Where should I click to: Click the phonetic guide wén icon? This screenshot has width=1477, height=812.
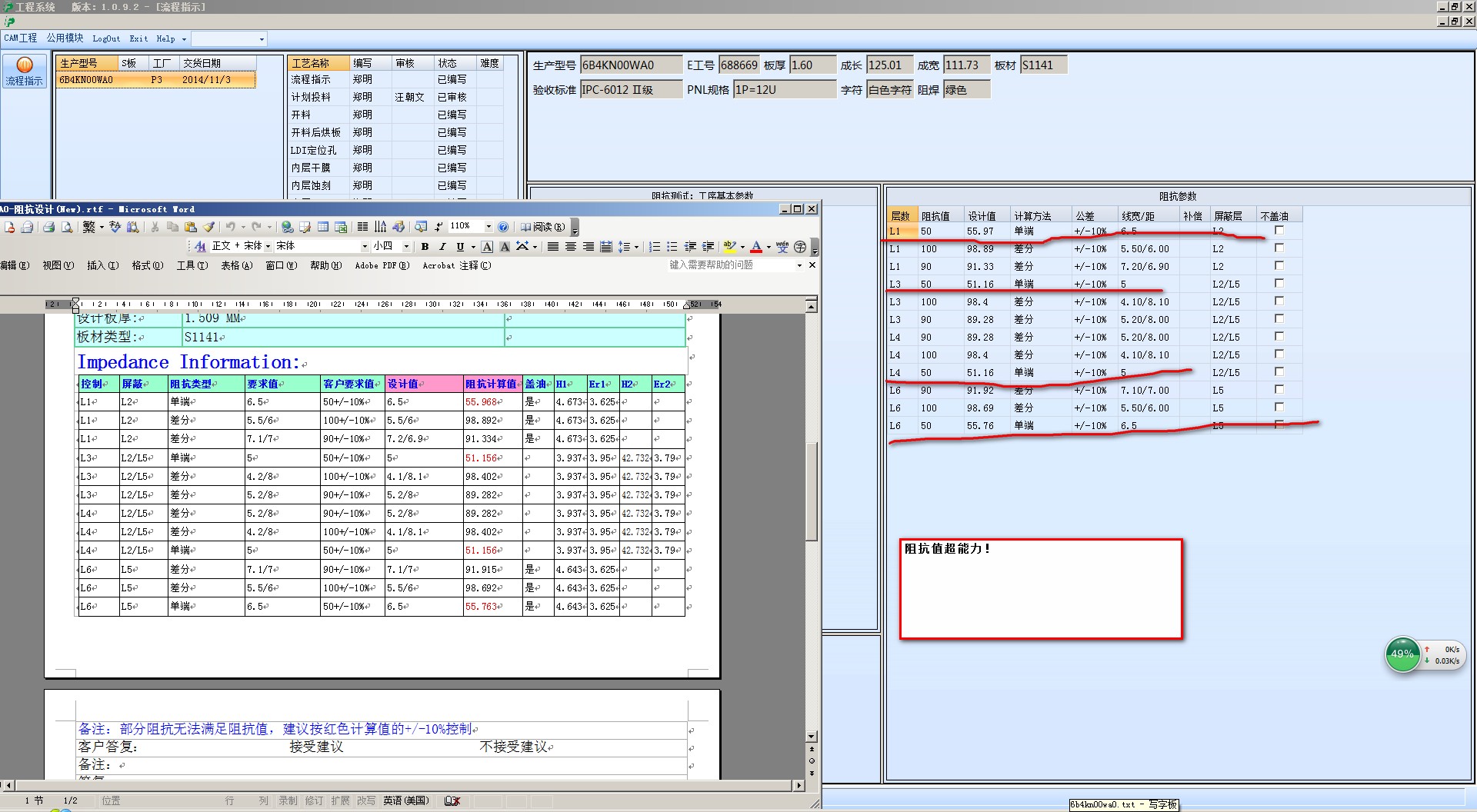tap(782, 246)
